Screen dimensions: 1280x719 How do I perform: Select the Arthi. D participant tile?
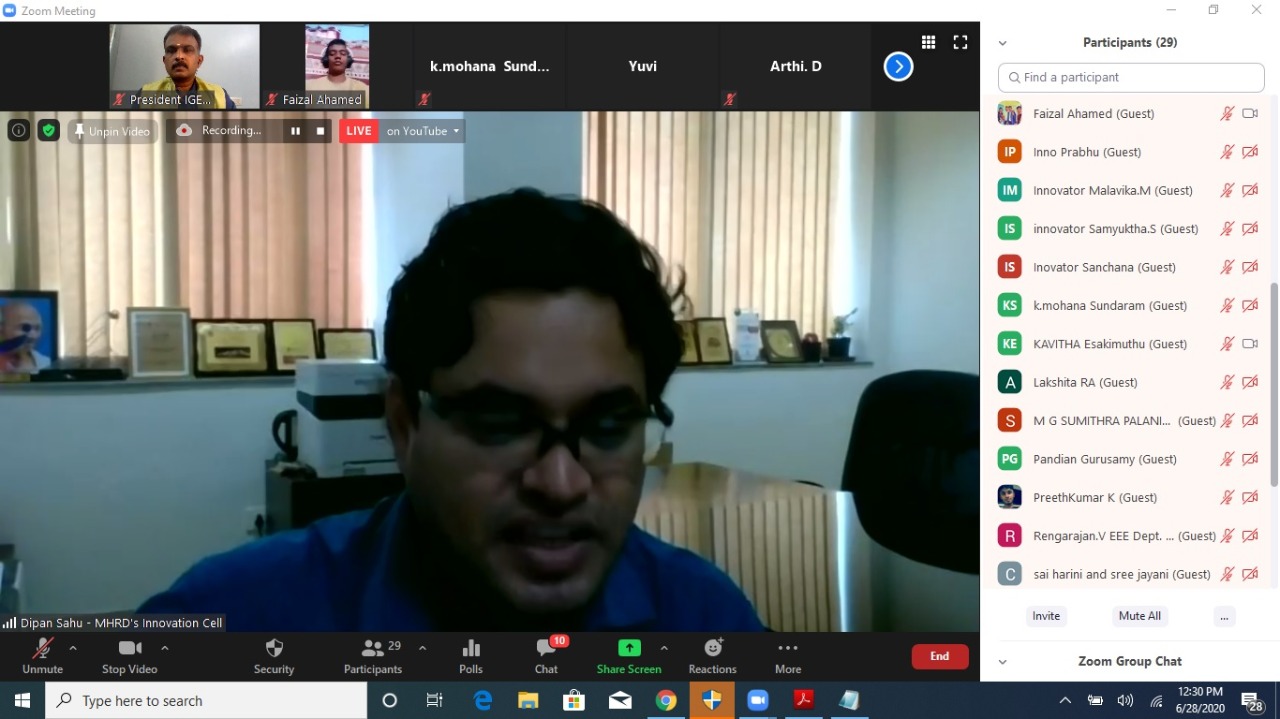click(x=795, y=66)
